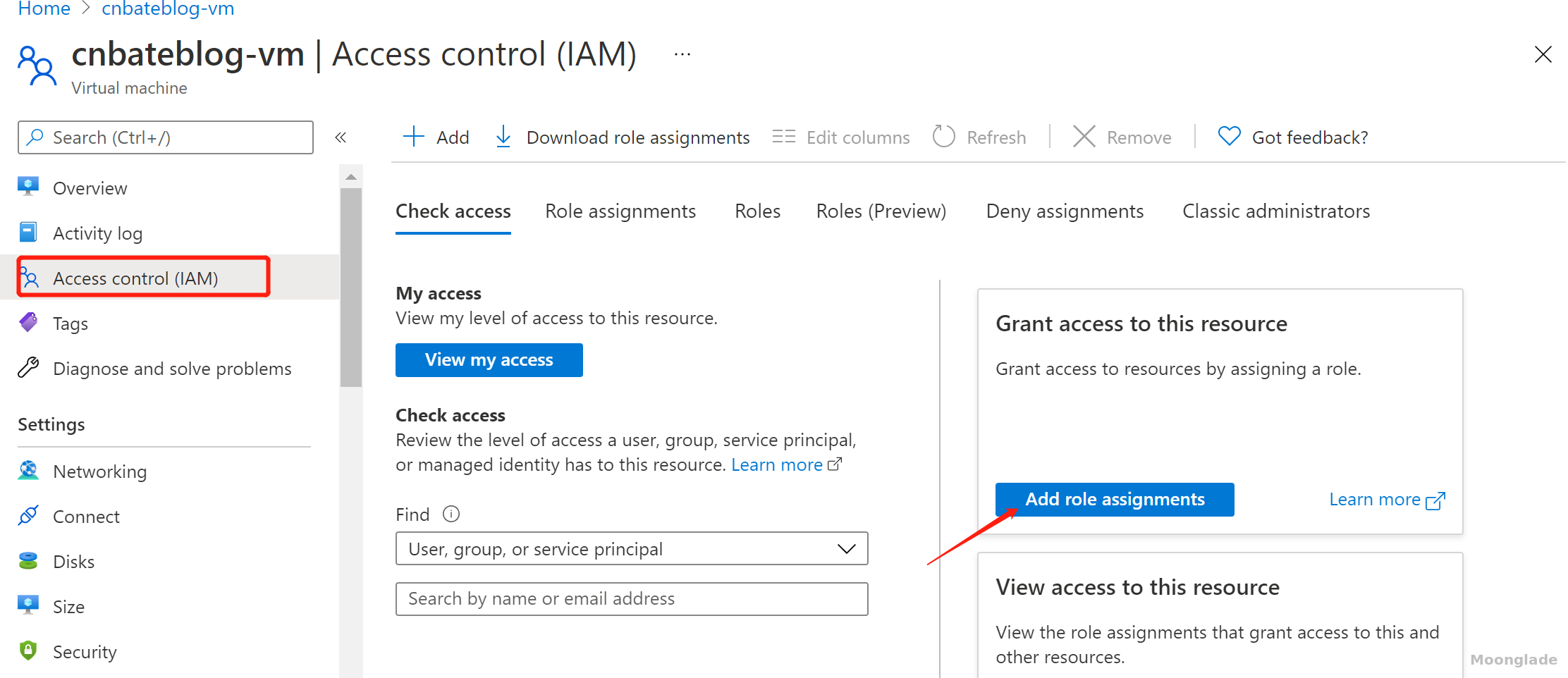Click the Security shield icon
Image resolution: width=1568 pixels, height=678 pixels.
tap(28, 651)
